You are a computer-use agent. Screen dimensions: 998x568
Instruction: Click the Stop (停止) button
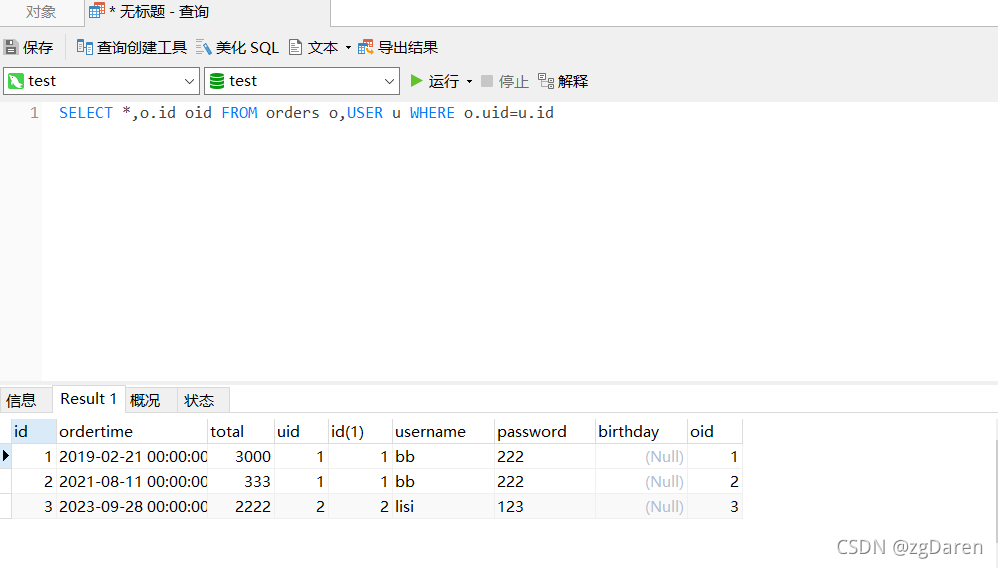505,81
